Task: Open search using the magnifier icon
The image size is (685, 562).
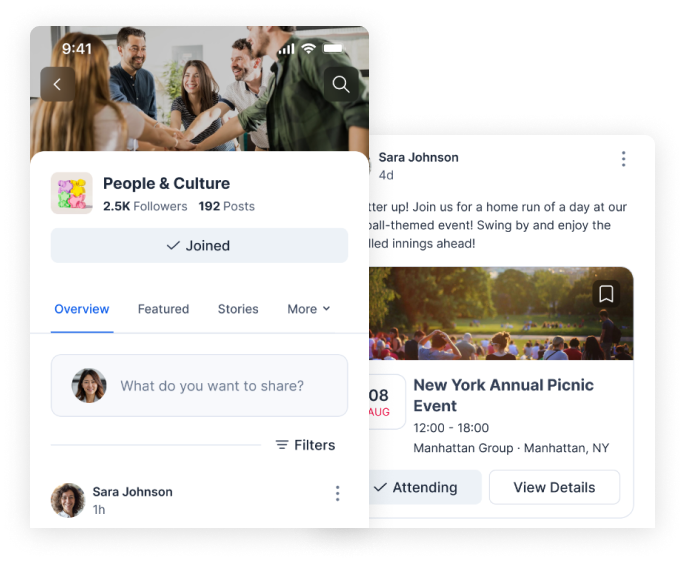Action: [x=341, y=85]
